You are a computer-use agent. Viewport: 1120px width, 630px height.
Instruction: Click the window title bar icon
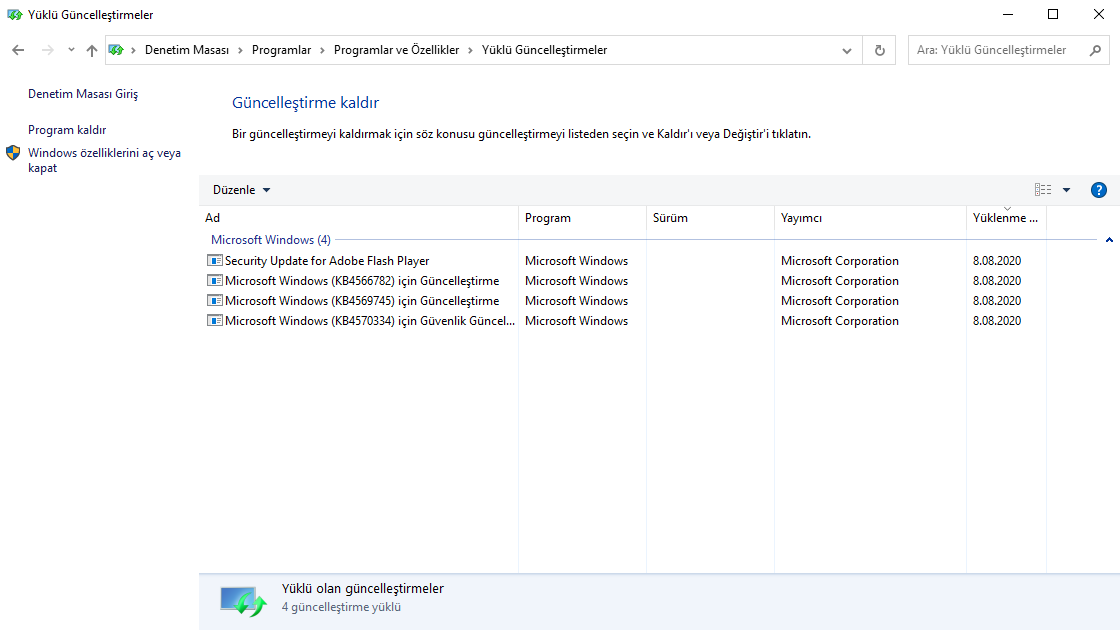pos(14,14)
